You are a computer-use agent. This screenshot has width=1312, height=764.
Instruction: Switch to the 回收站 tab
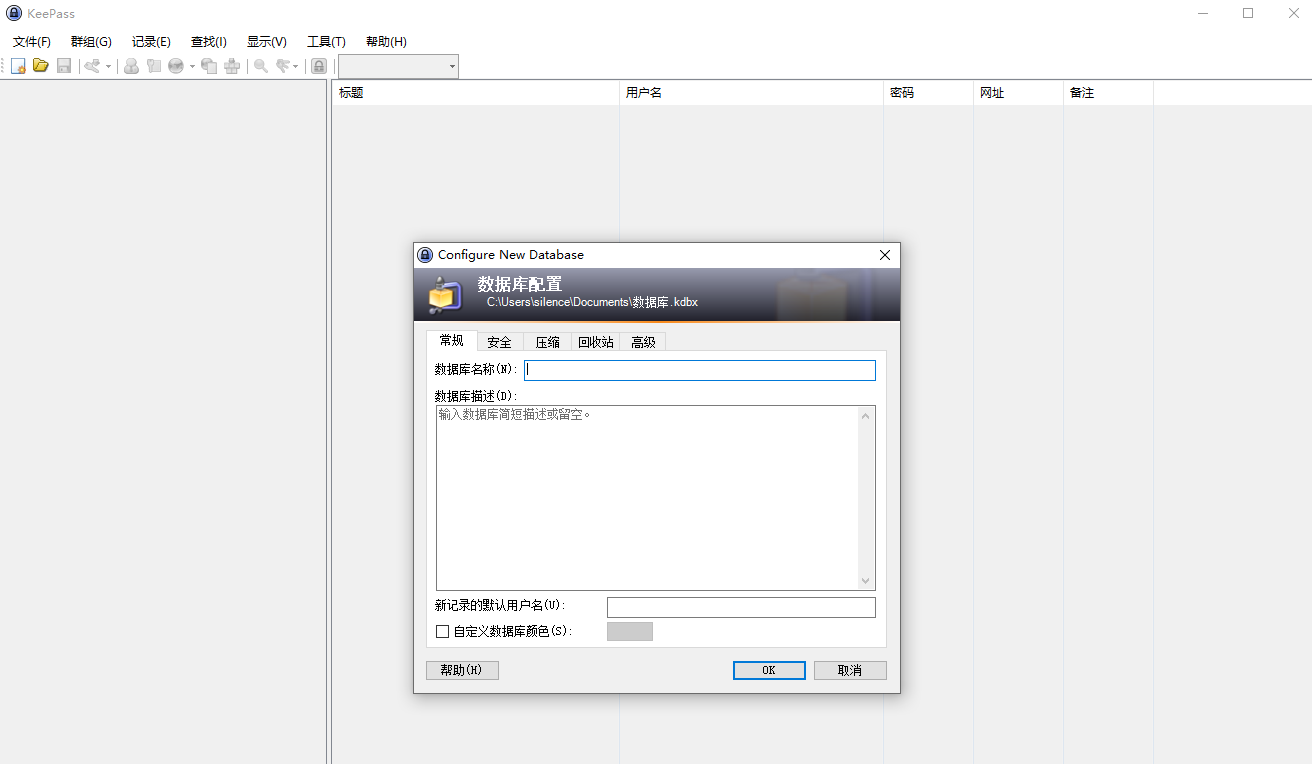point(596,342)
